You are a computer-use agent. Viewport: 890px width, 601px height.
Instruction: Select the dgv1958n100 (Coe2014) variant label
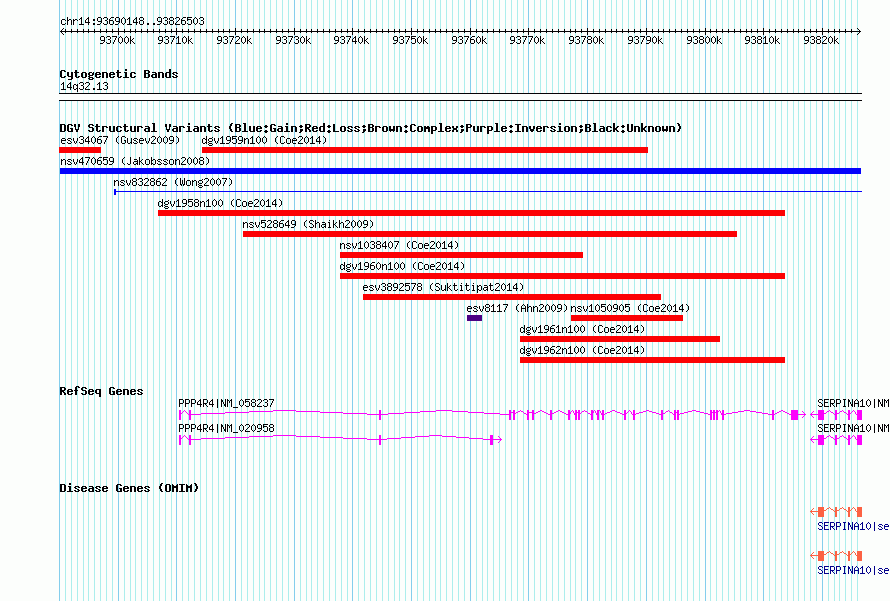tap(220, 203)
